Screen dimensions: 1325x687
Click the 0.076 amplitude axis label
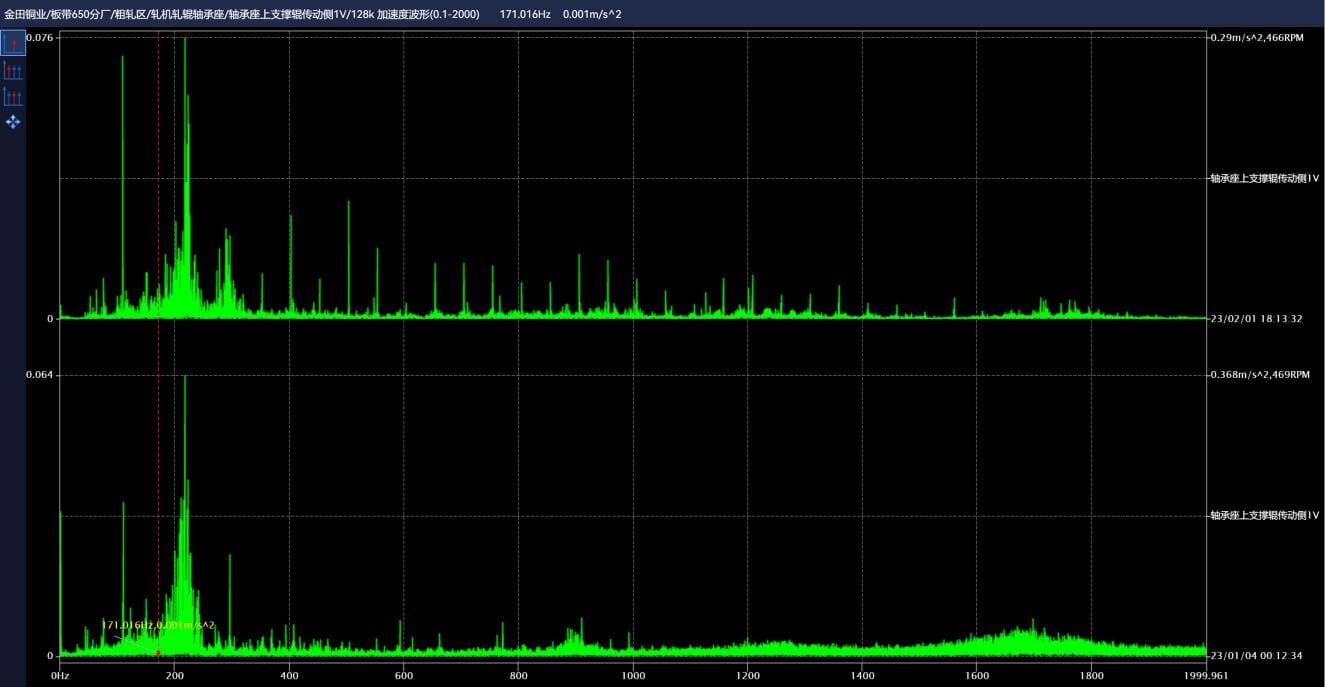(40, 37)
